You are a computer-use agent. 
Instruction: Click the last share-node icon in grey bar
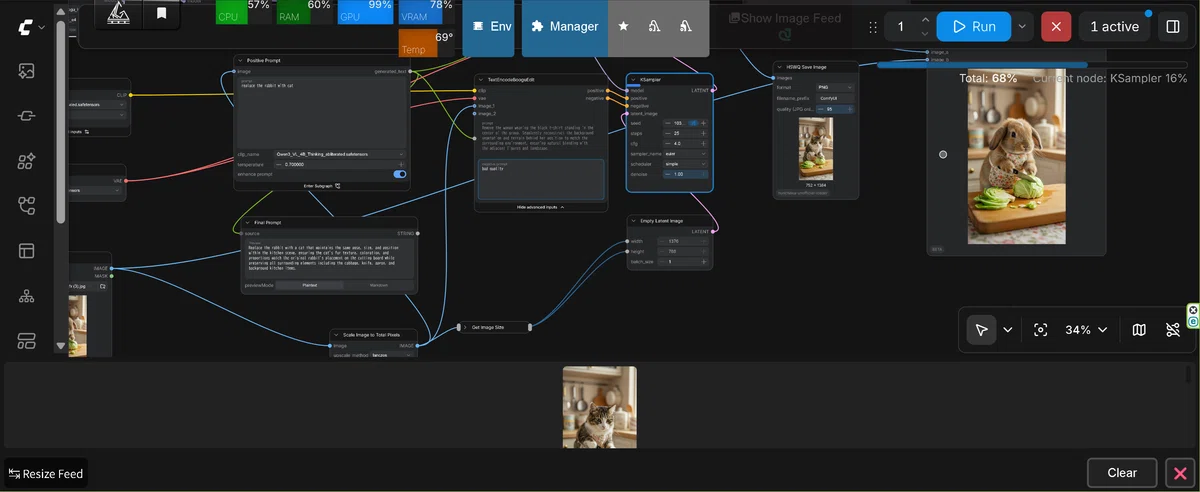[x=685, y=26]
